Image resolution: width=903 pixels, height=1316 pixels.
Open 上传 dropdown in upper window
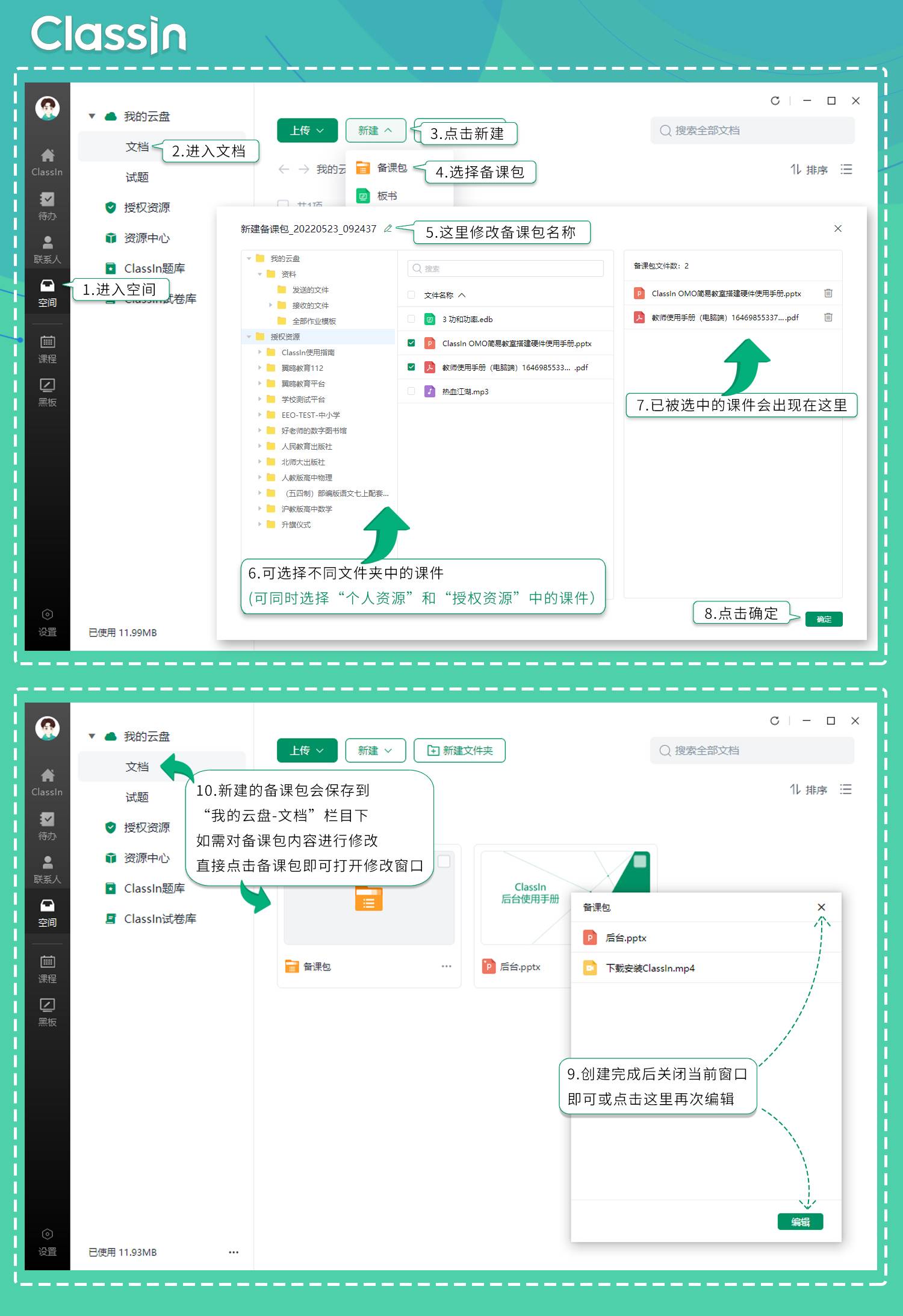point(307,131)
